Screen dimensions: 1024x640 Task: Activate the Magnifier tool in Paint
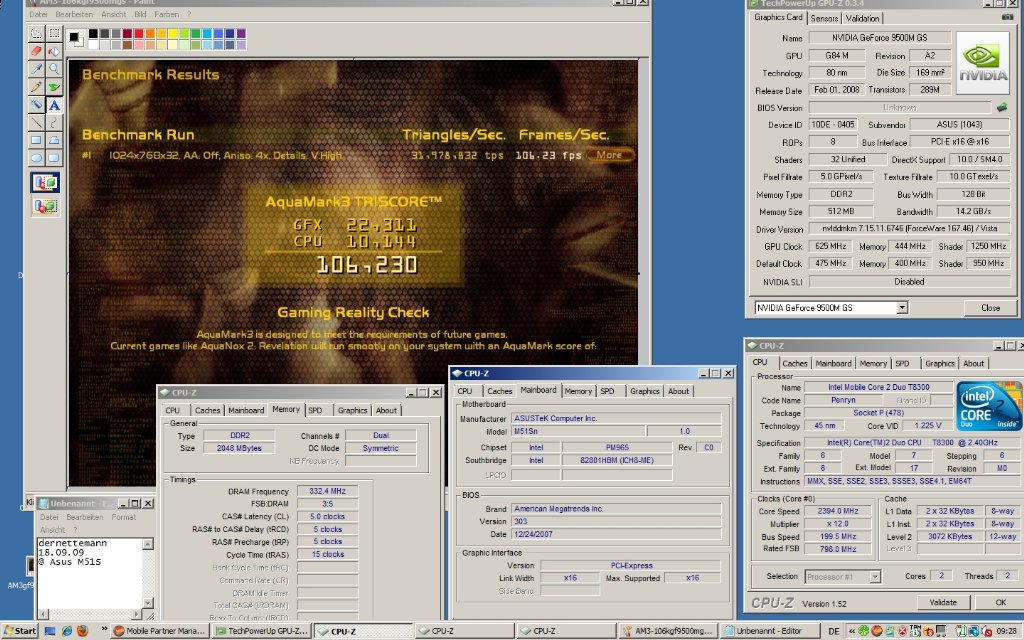point(54,69)
